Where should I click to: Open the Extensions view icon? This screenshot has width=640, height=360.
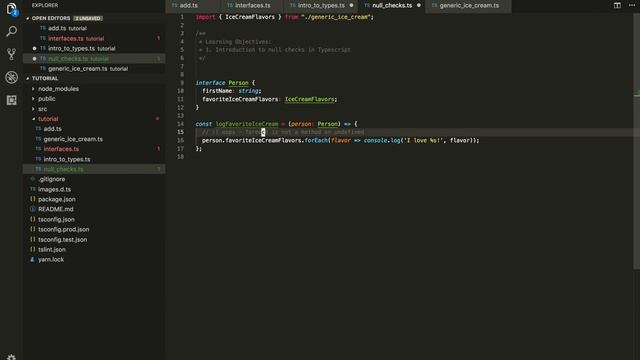pyautogui.click(x=11, y=100)
